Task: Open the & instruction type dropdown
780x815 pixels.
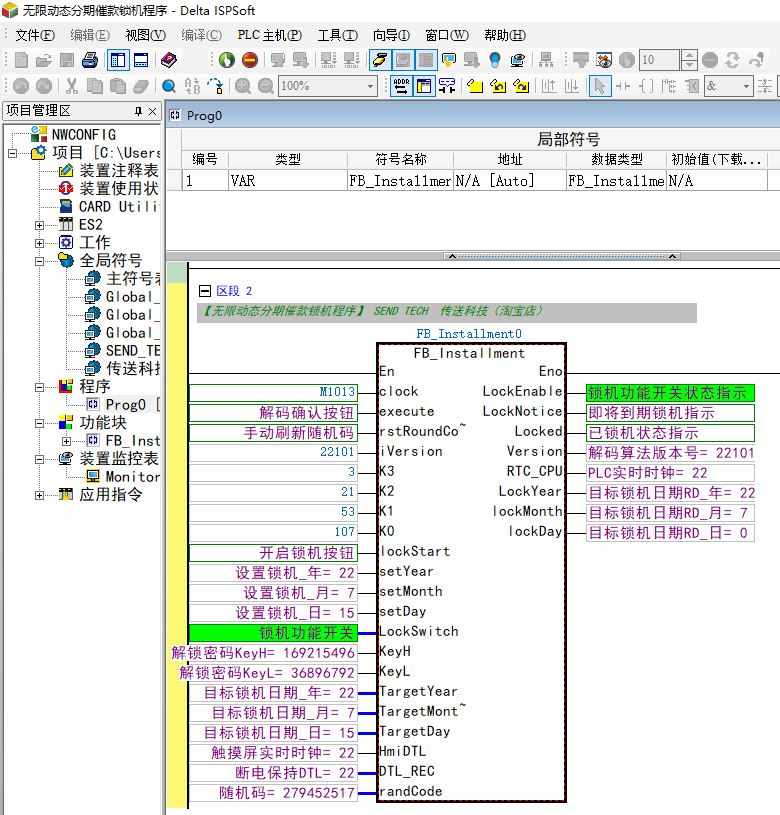Action: point(747,86)
